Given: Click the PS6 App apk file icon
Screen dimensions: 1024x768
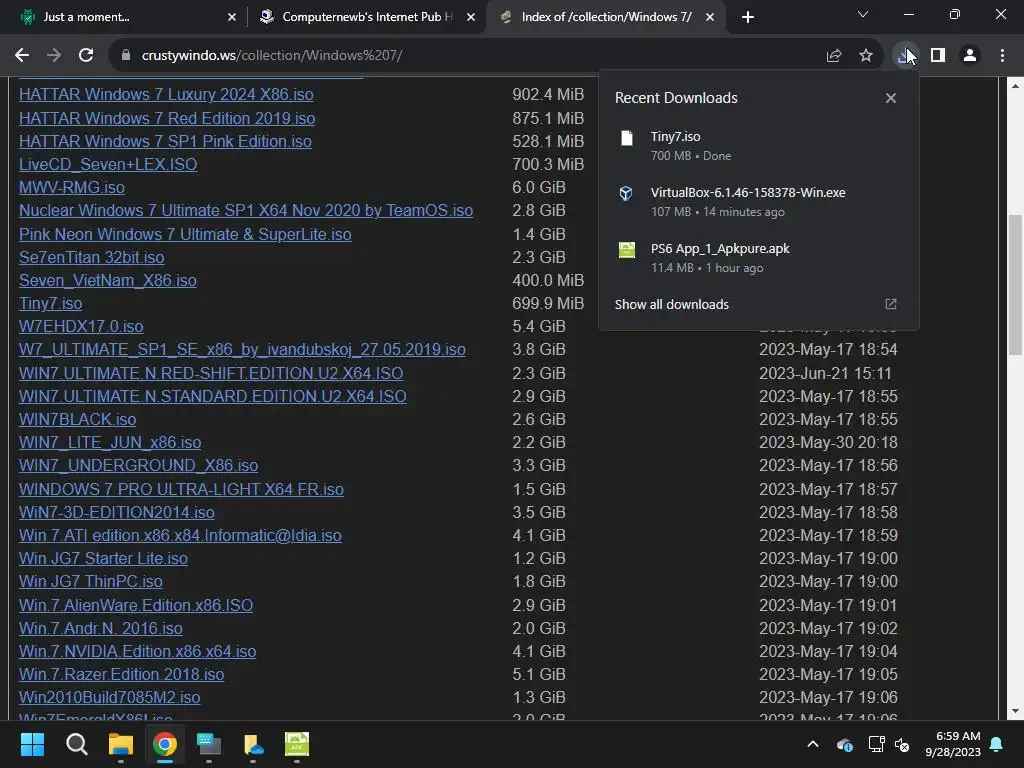Looking at the screenshot, I should (x=627, y=249).
